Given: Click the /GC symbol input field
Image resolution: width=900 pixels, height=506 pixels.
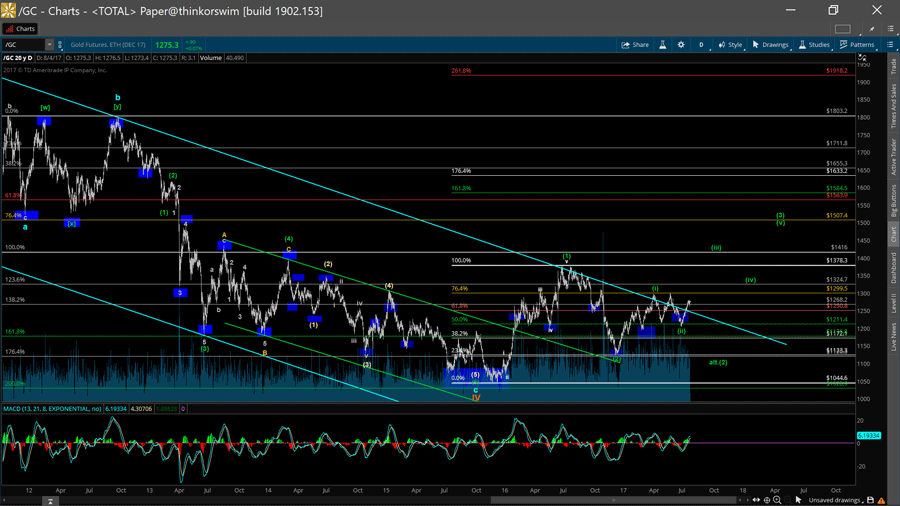Looking at the screenshot, I should 23,45.
